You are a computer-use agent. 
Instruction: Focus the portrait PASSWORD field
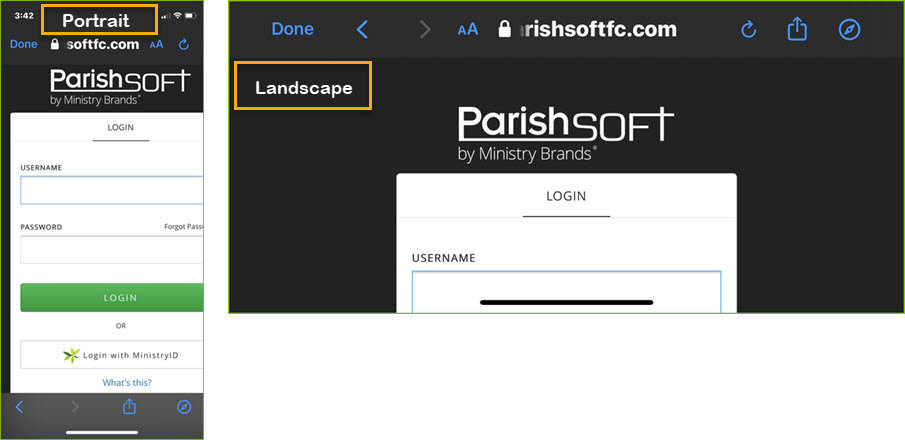[x=112, y=250]
